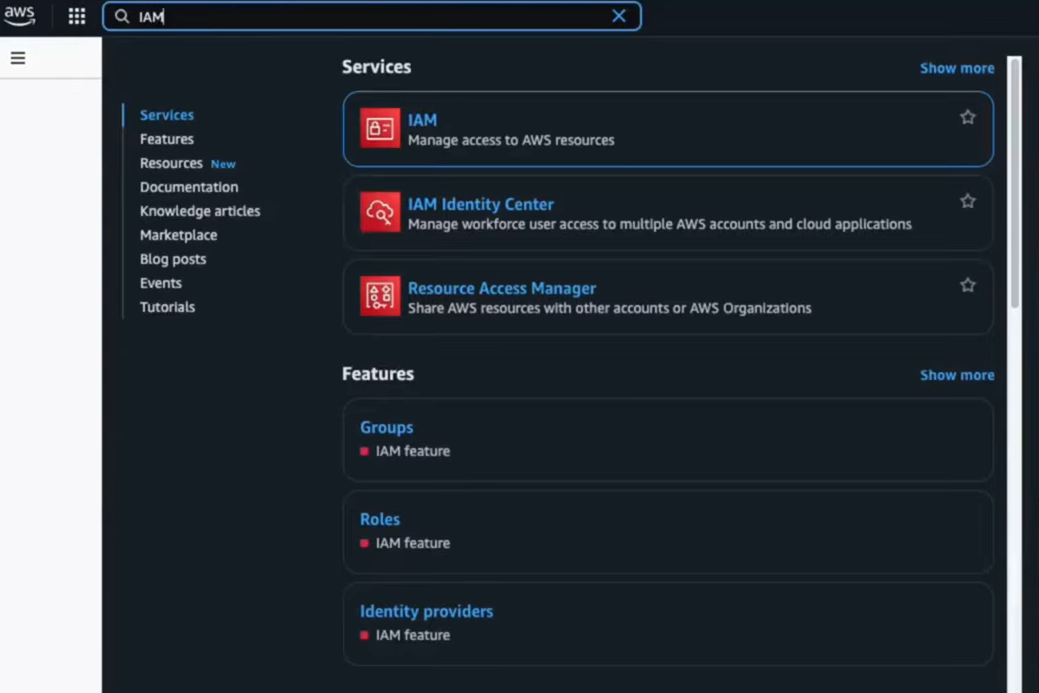1039x693 pixels.
Task: Select the Documentation category in sidebar
Action: pos(189,187)
